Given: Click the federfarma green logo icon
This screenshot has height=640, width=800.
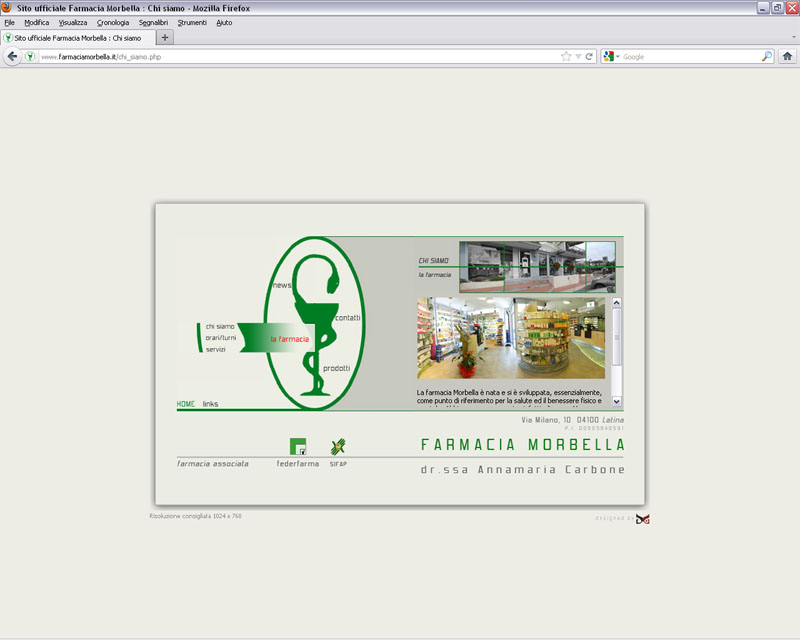Looking at the screenshot, I should click(298, 446).
